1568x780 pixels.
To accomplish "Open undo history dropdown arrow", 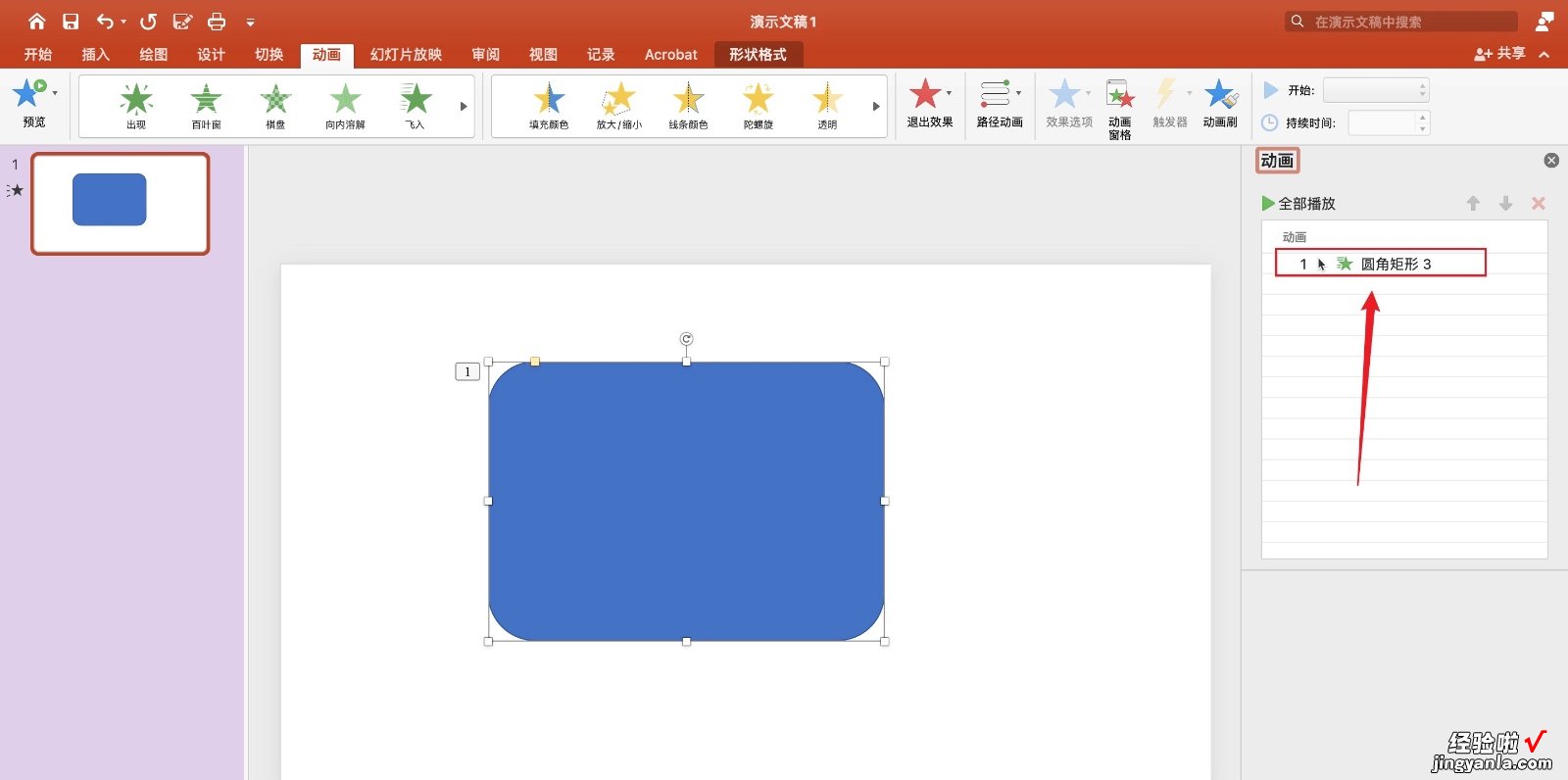I will coord(123,23).
